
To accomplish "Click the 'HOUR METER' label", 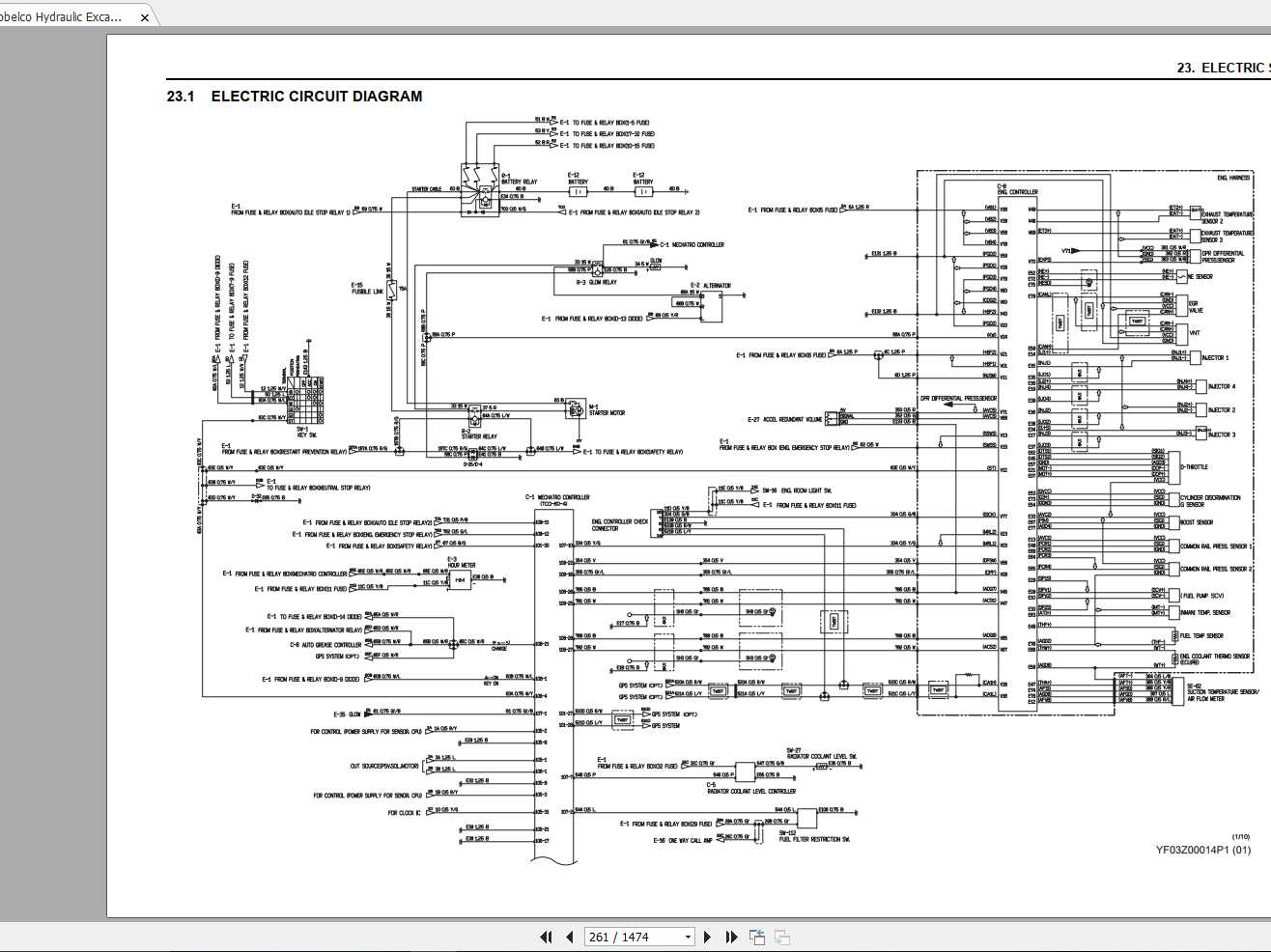I will [462, 566].
